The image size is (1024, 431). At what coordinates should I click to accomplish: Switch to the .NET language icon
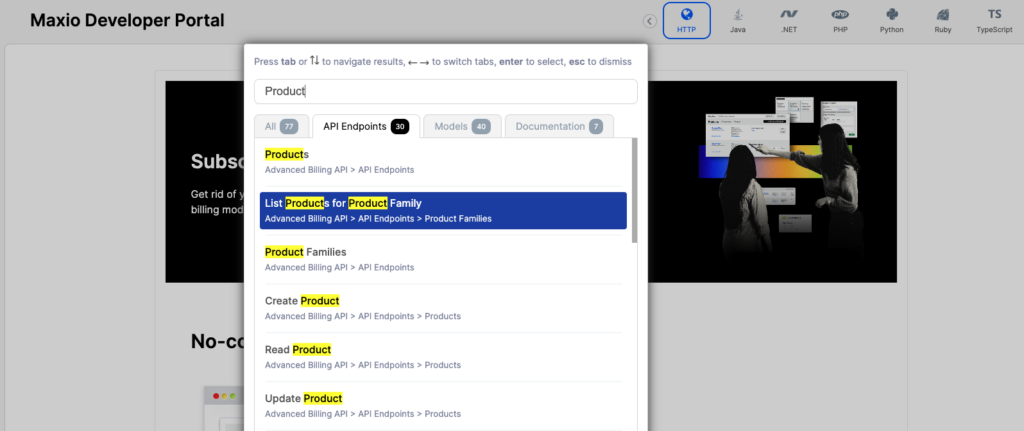point(789,20)
